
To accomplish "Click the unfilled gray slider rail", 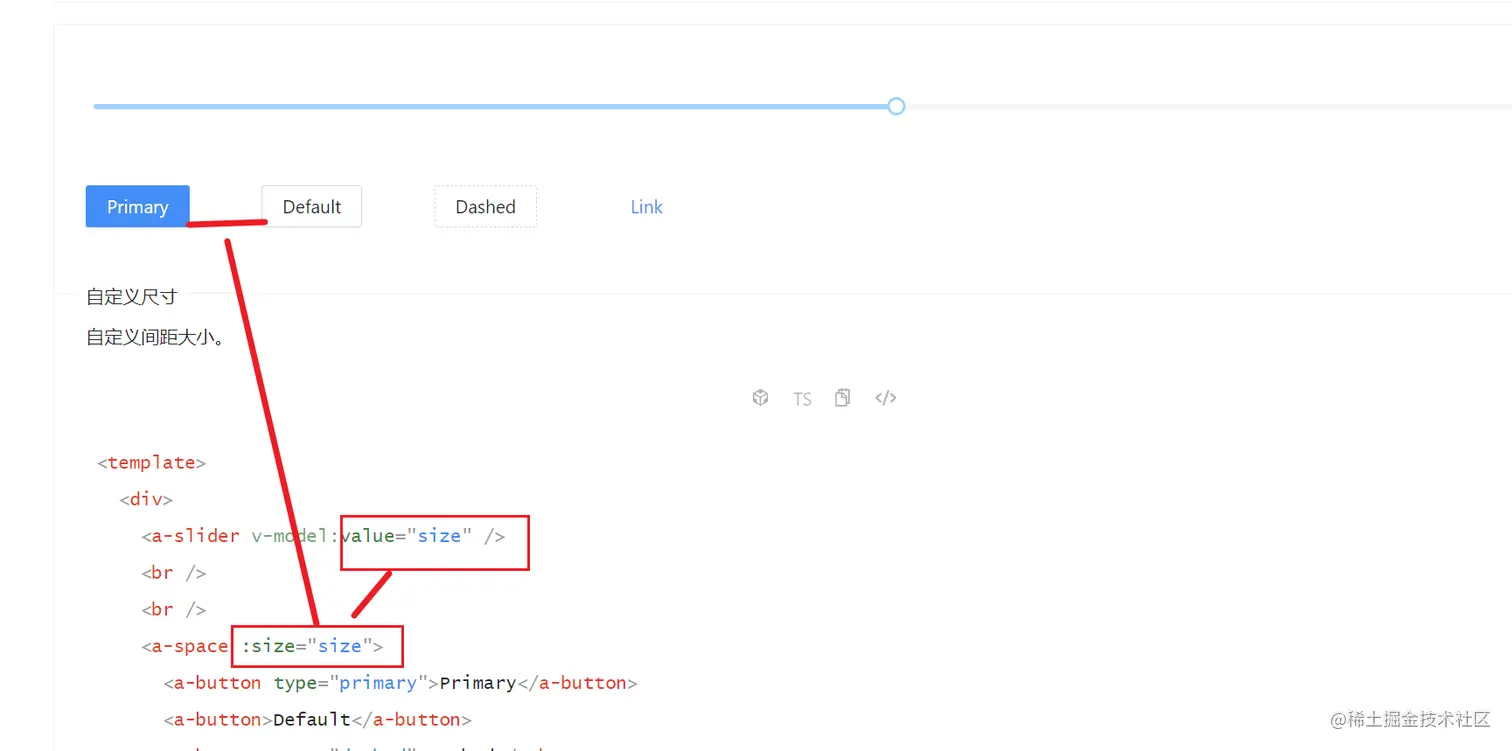I will pyautogui.click(x=1208, y=106).
